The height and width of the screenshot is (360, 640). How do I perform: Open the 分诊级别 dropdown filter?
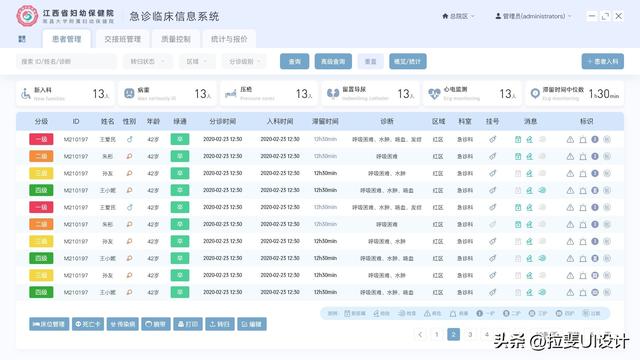coord(244,62)
